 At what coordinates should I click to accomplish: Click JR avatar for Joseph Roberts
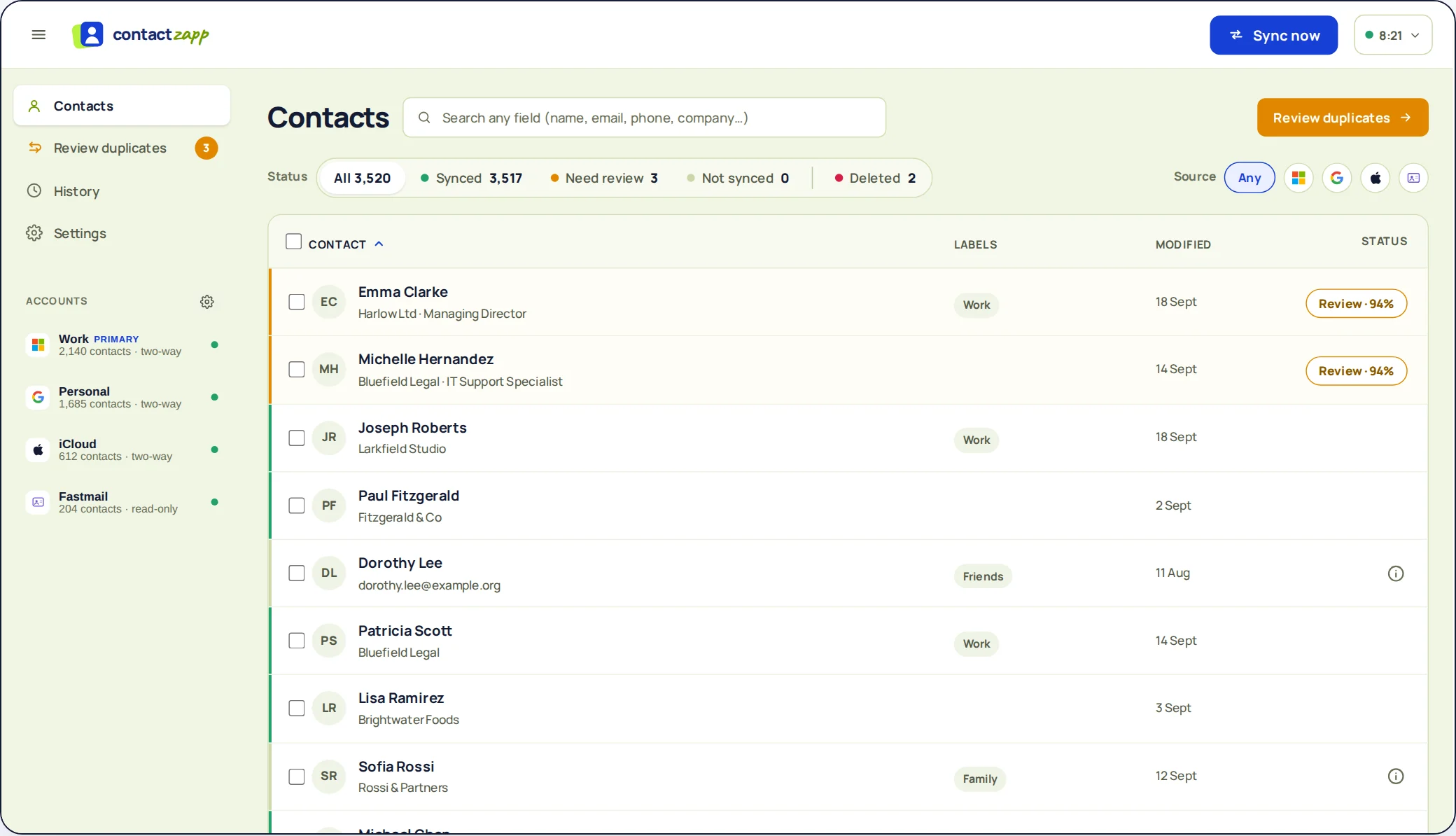tap(329, 437)
